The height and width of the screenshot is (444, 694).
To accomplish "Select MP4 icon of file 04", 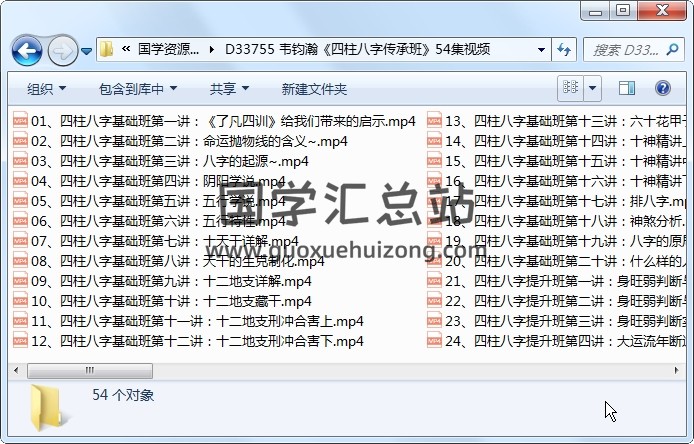I will coord(20,181).
